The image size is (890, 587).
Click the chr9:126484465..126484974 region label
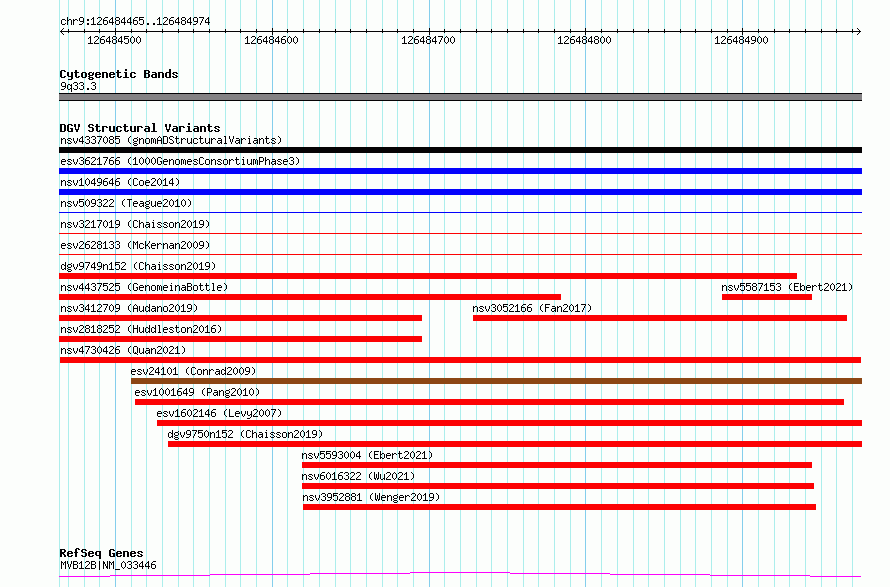pos(135,21)
